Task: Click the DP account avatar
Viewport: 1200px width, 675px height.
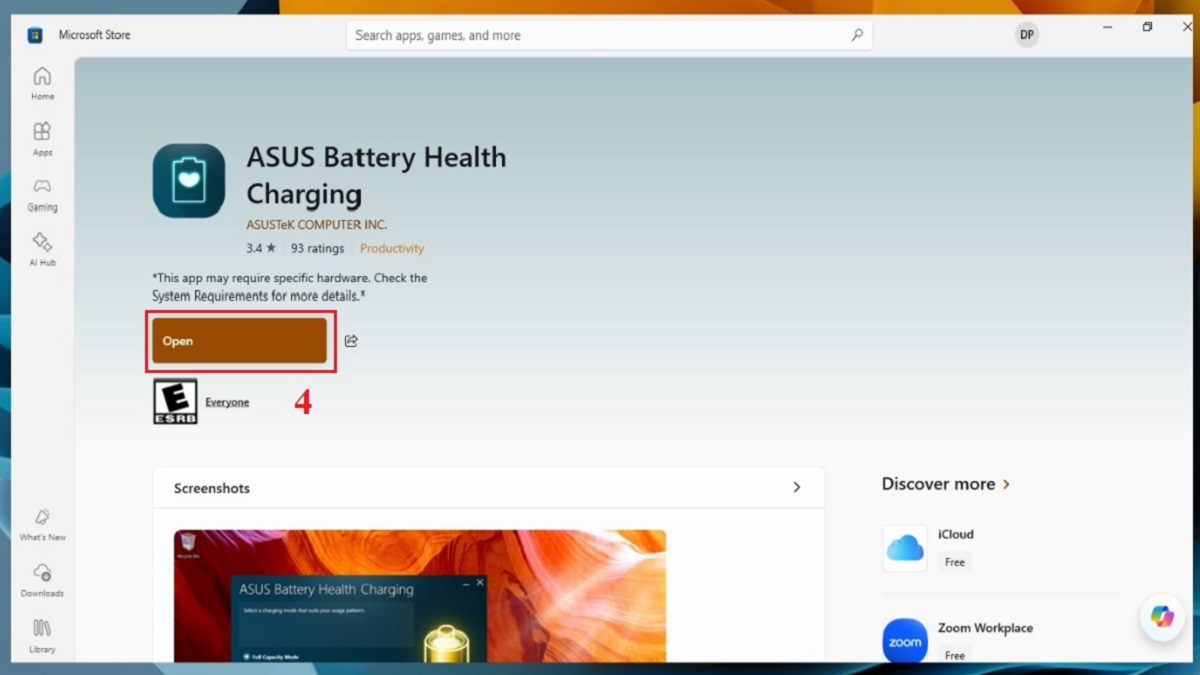Action: pos(1026,34)
